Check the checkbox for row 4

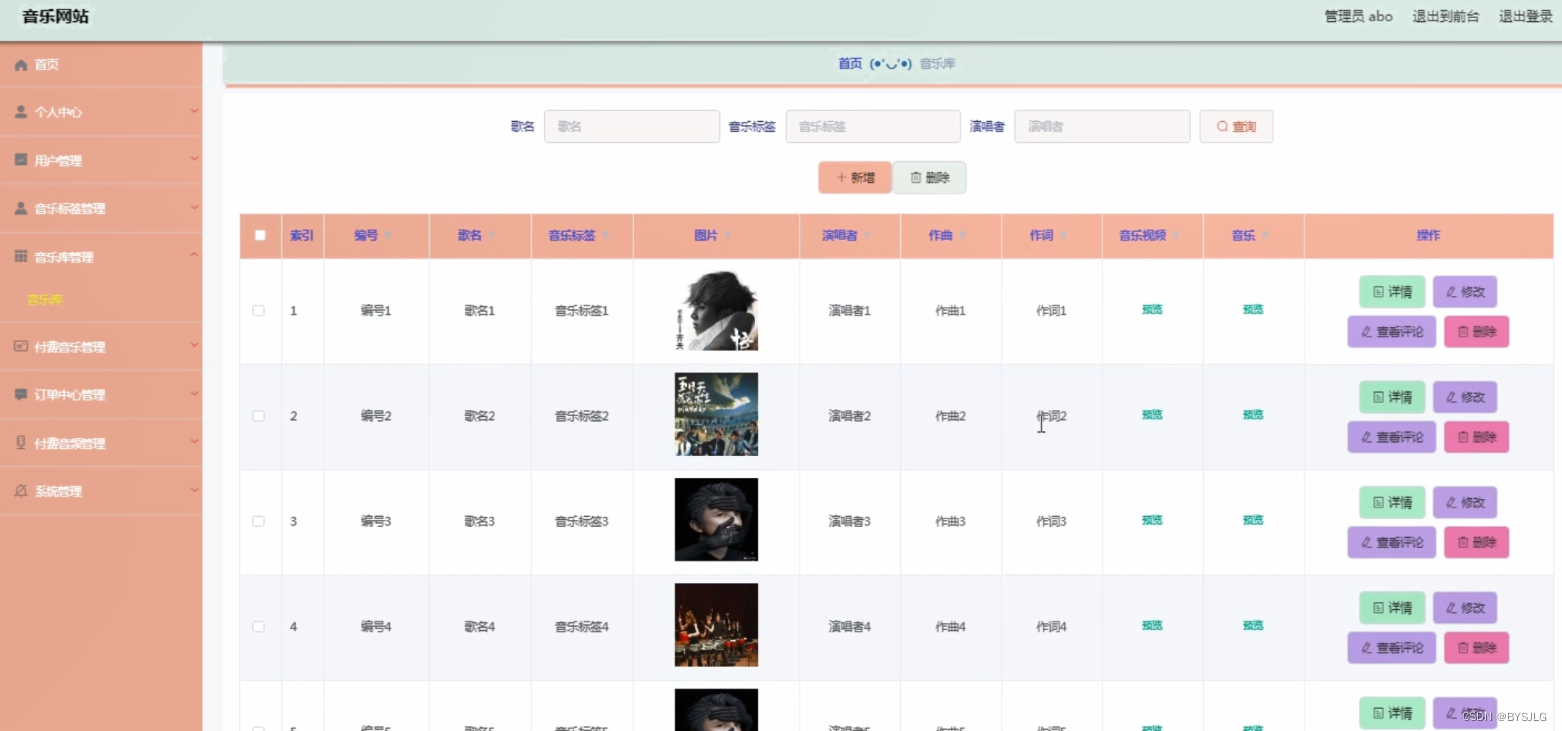point(259,626)
